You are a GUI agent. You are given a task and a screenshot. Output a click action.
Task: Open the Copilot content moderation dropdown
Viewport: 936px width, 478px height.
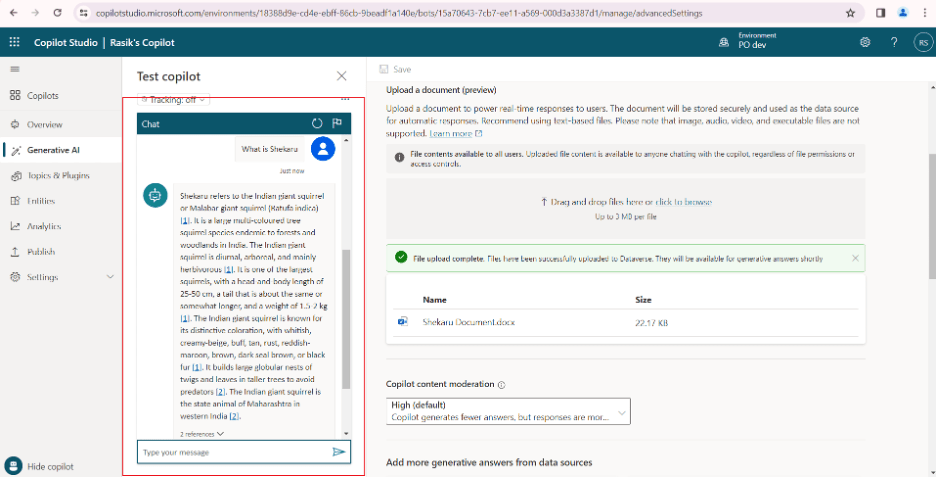click(508, 411)
